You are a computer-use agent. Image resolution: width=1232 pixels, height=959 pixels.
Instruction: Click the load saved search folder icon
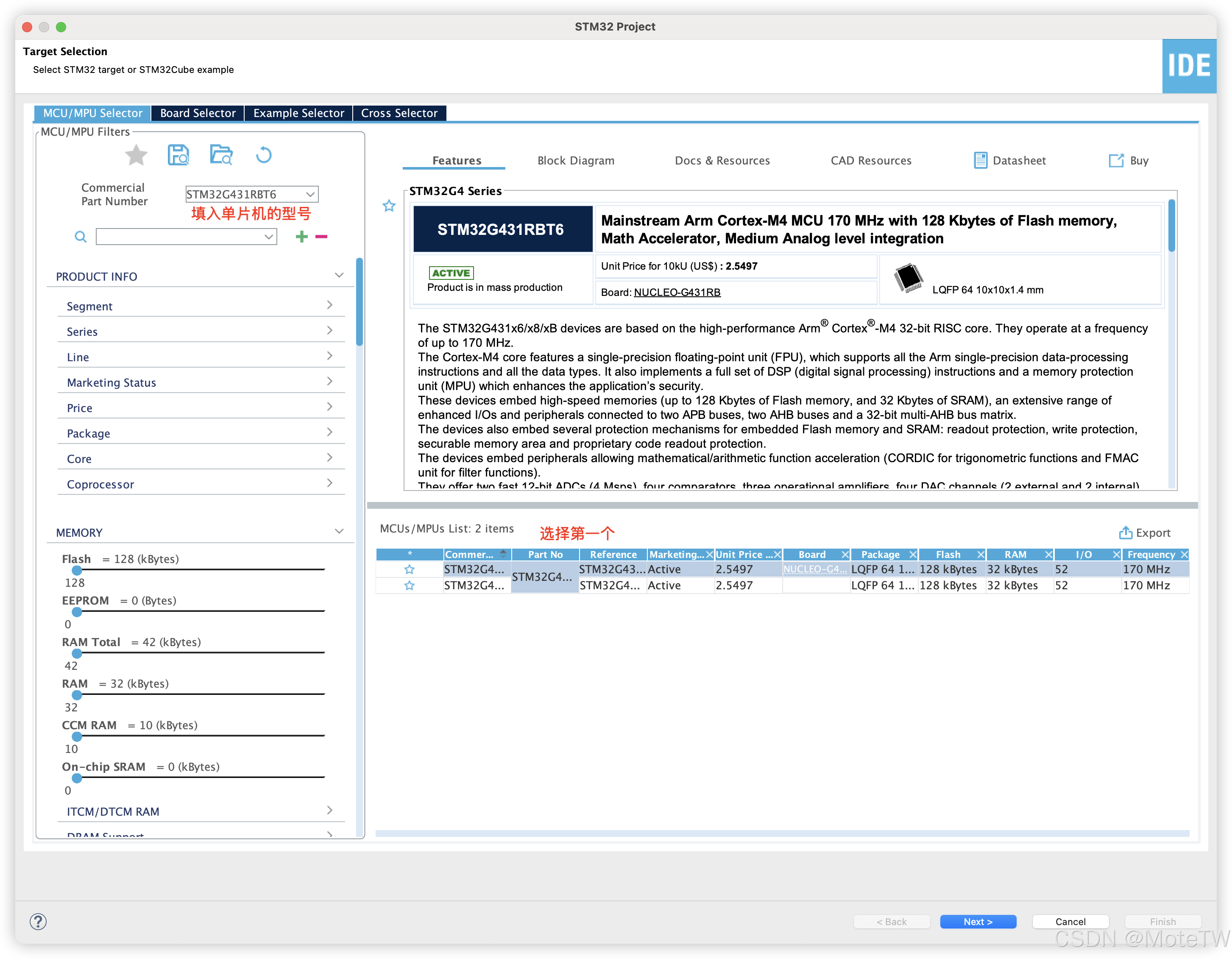coord(221,155)
